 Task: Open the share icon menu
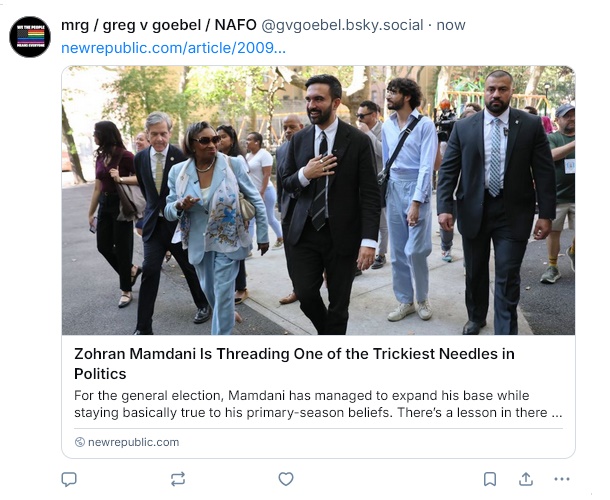coord(526,479)
